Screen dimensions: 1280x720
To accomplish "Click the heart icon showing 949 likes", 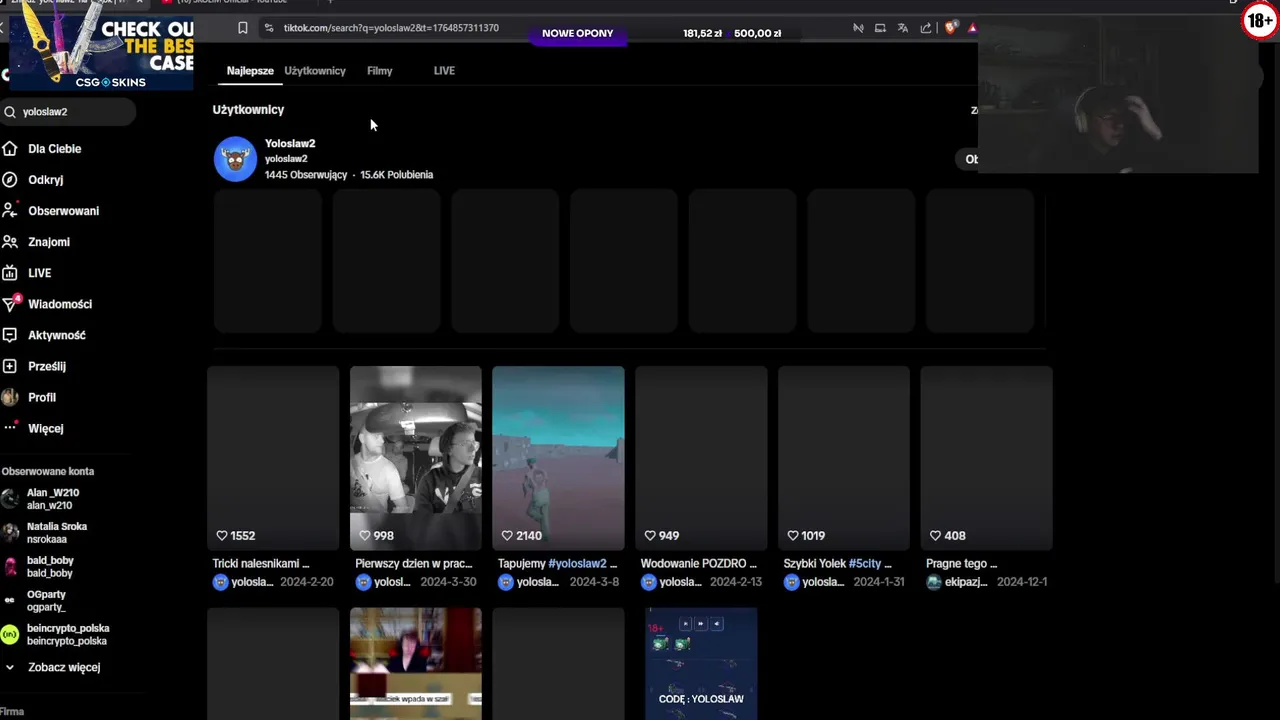I will 650,536.
